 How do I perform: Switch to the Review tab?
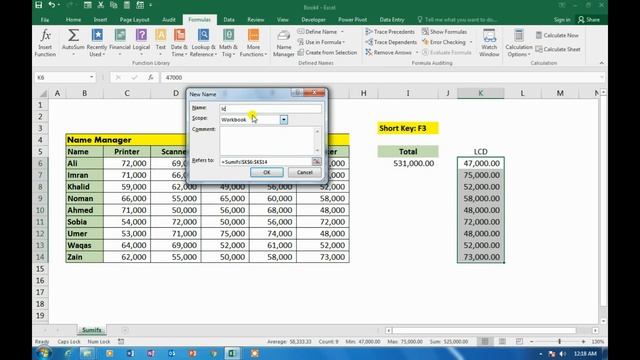point(256,20)
